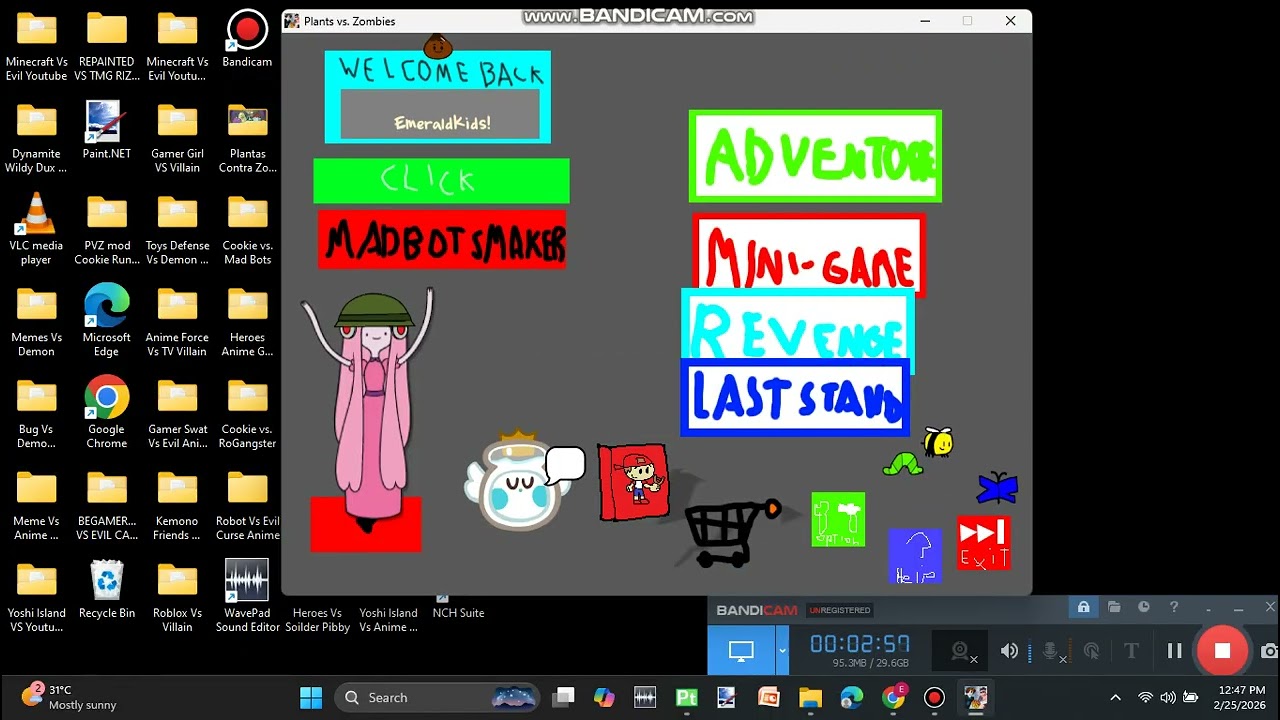Screen dimensions: 1280x720
Task: Click the Bandicam speaker volume level meter
Action: click(x=1029, y=652)
